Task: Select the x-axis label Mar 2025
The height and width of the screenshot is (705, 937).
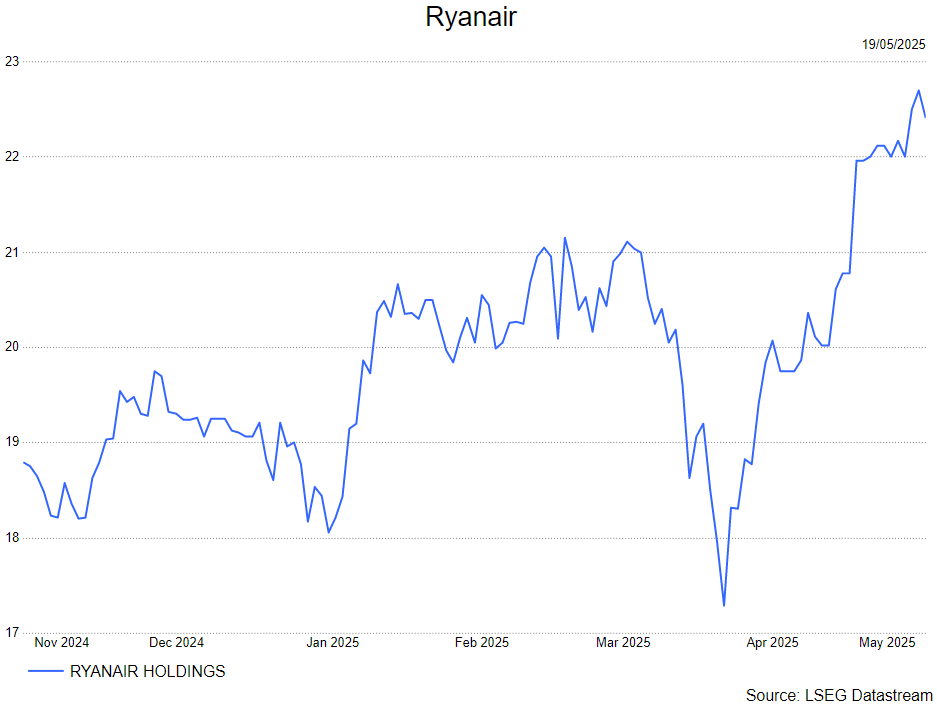Action: tap(623, 642)
